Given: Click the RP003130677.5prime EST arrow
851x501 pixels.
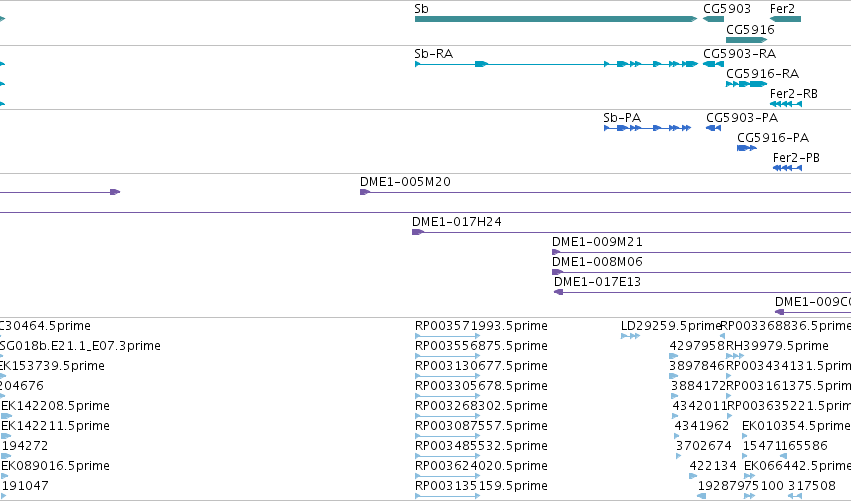Looking at the screenshot, I should (x=447, y=376).
